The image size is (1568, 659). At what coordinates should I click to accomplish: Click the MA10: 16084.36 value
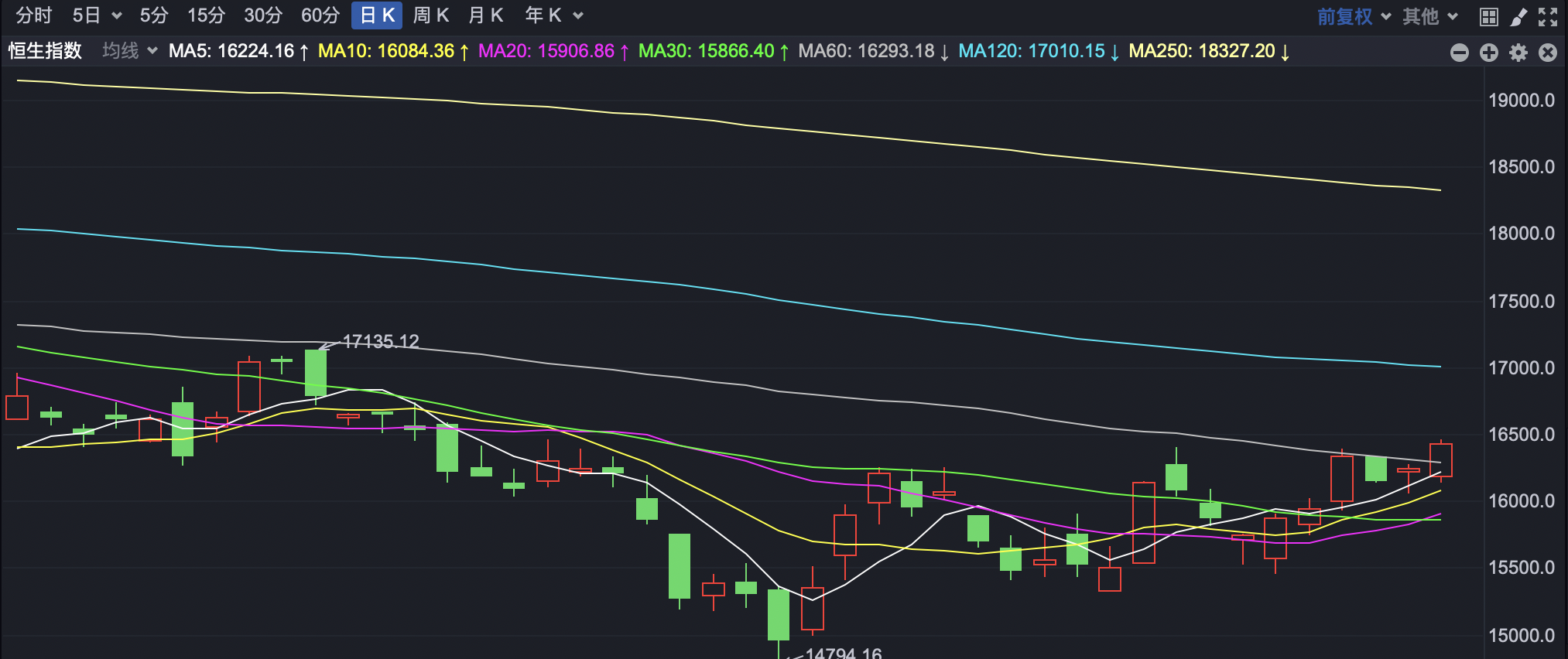pos(394,51)
